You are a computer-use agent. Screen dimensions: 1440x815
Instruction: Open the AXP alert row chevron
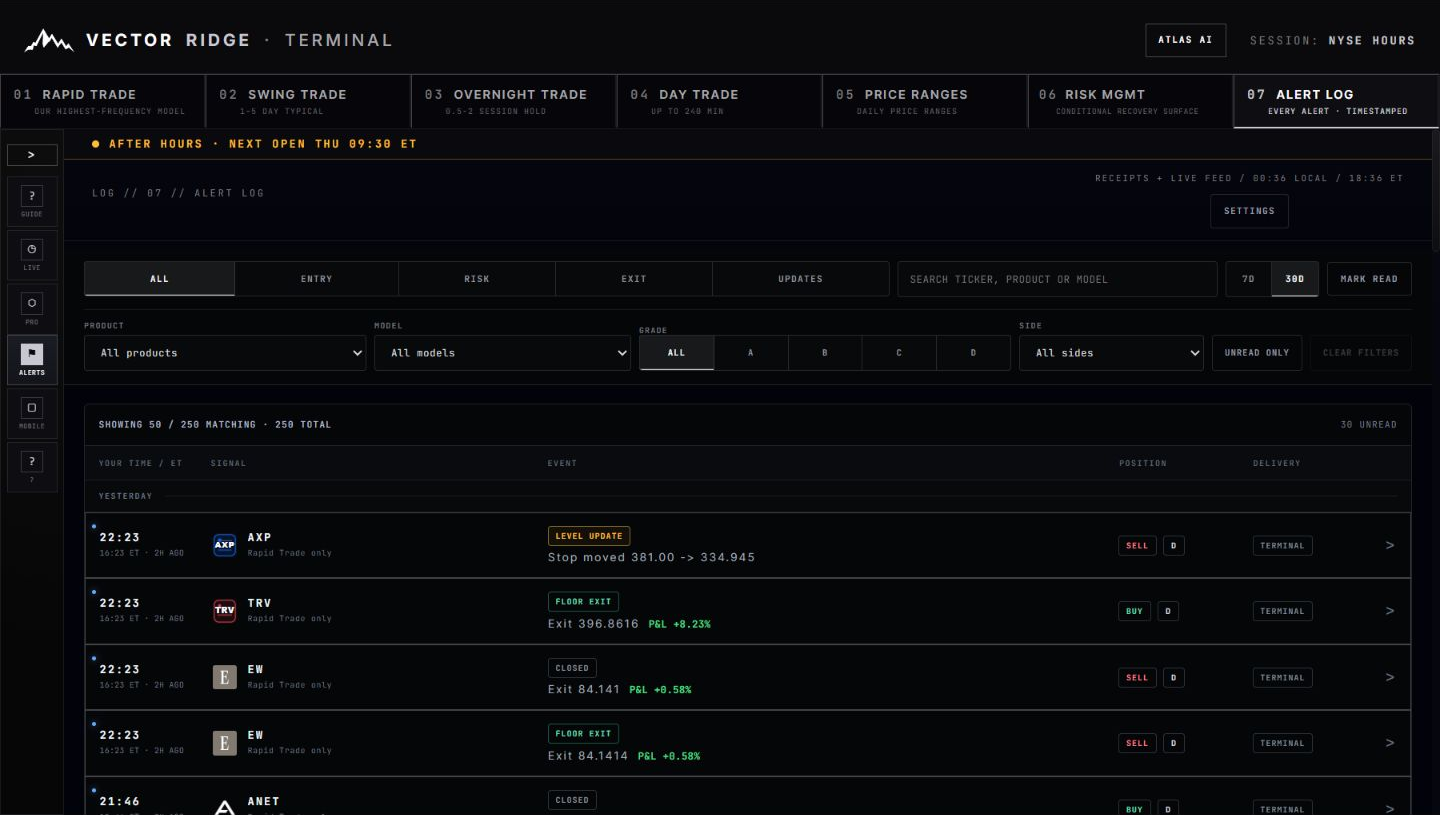(1390, 545)
